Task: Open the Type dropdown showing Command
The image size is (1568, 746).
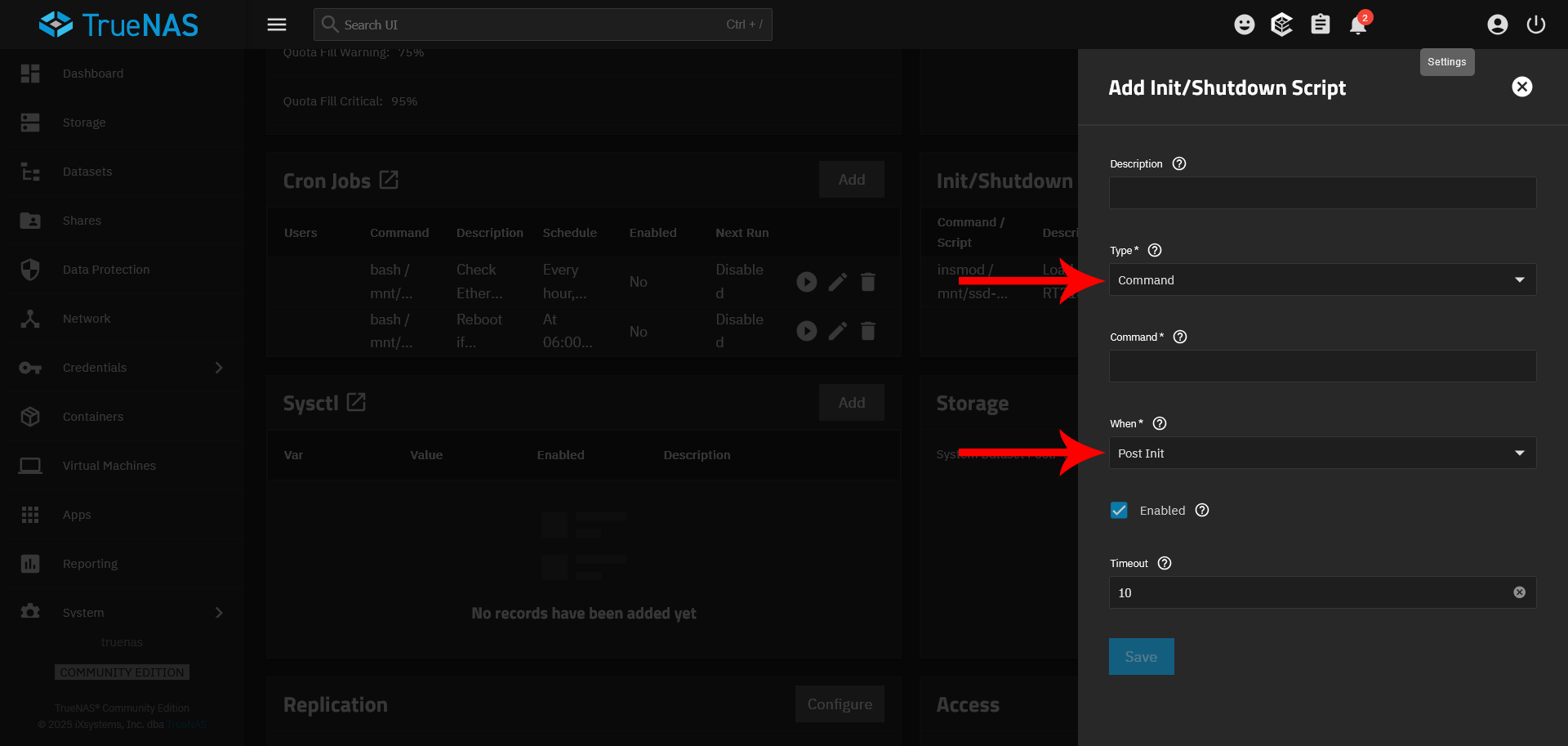Action: pyautogui.click(x=1323, y=279)
